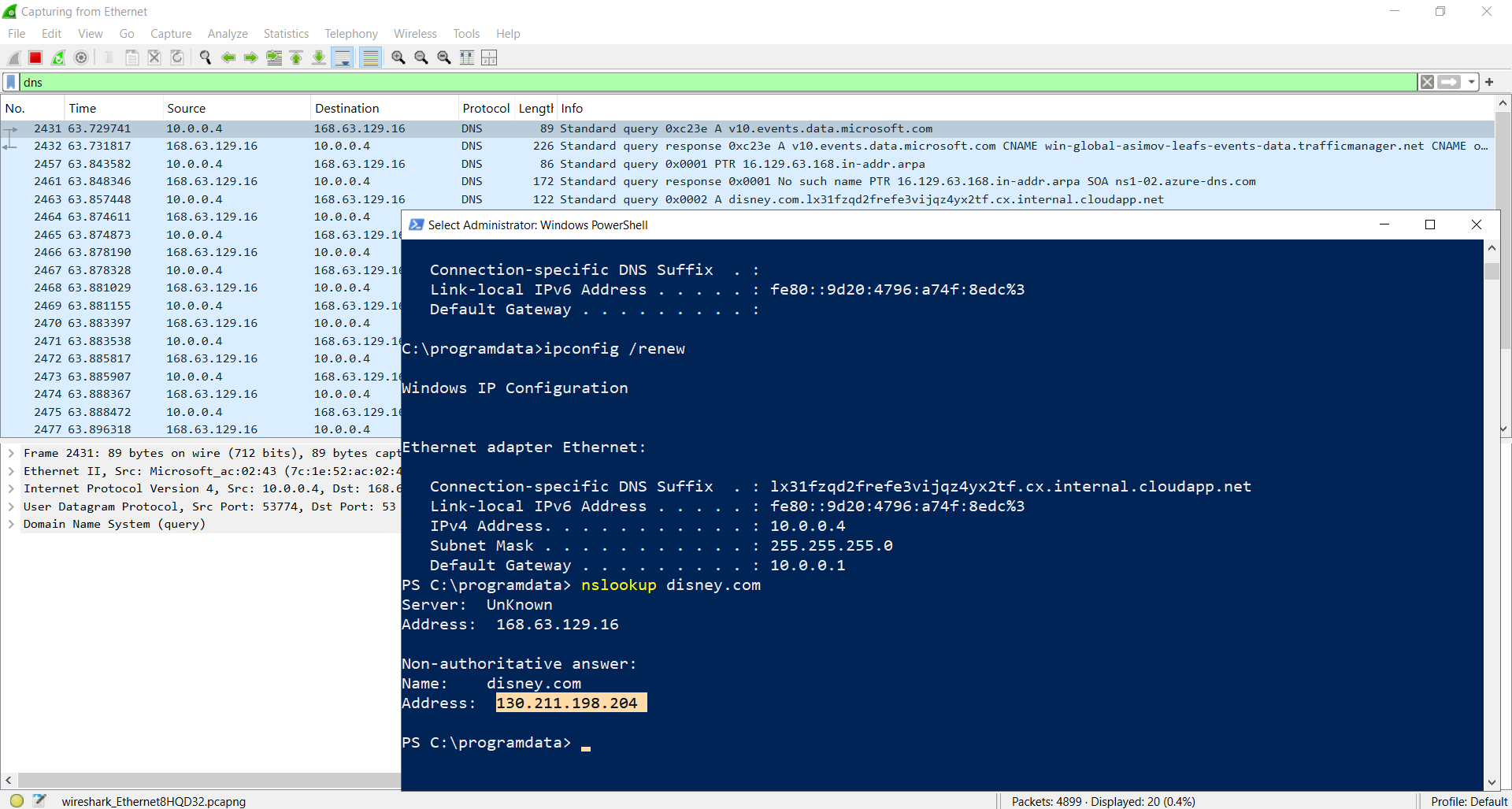Zoom in on packet text
1512x809 pixels.
[x=398, y=58]
